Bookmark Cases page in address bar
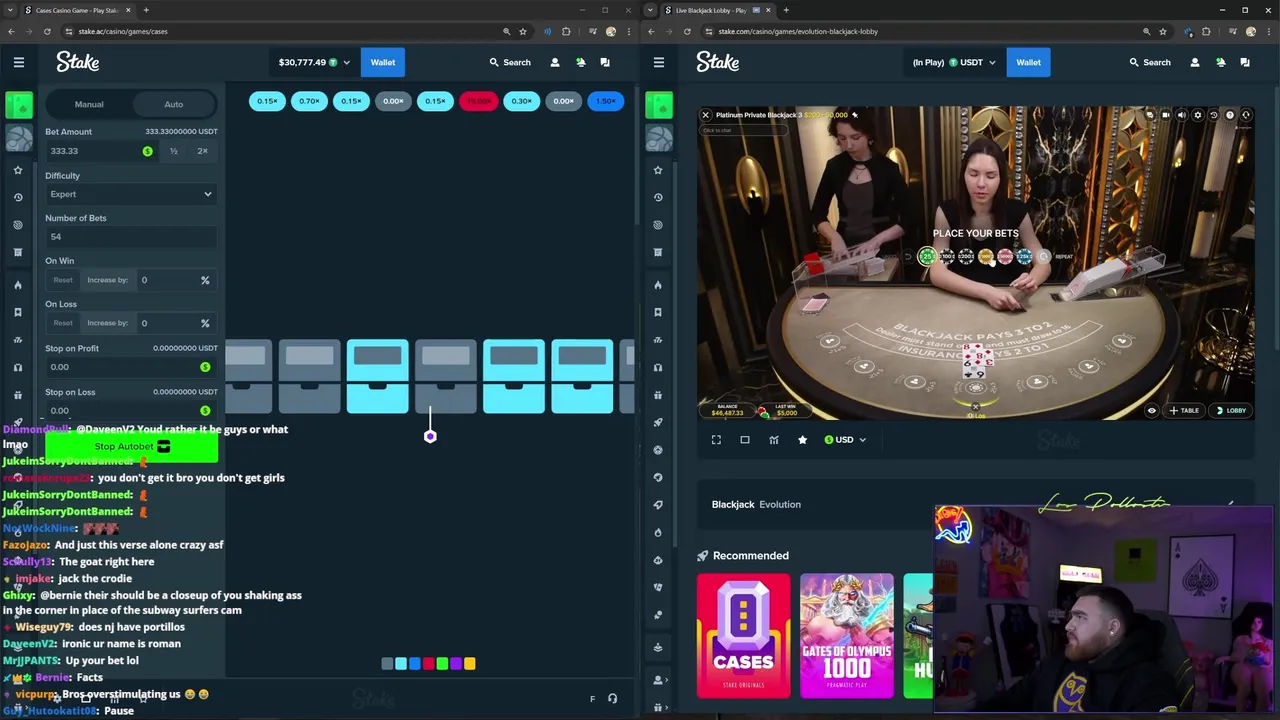 coord(523,31)
